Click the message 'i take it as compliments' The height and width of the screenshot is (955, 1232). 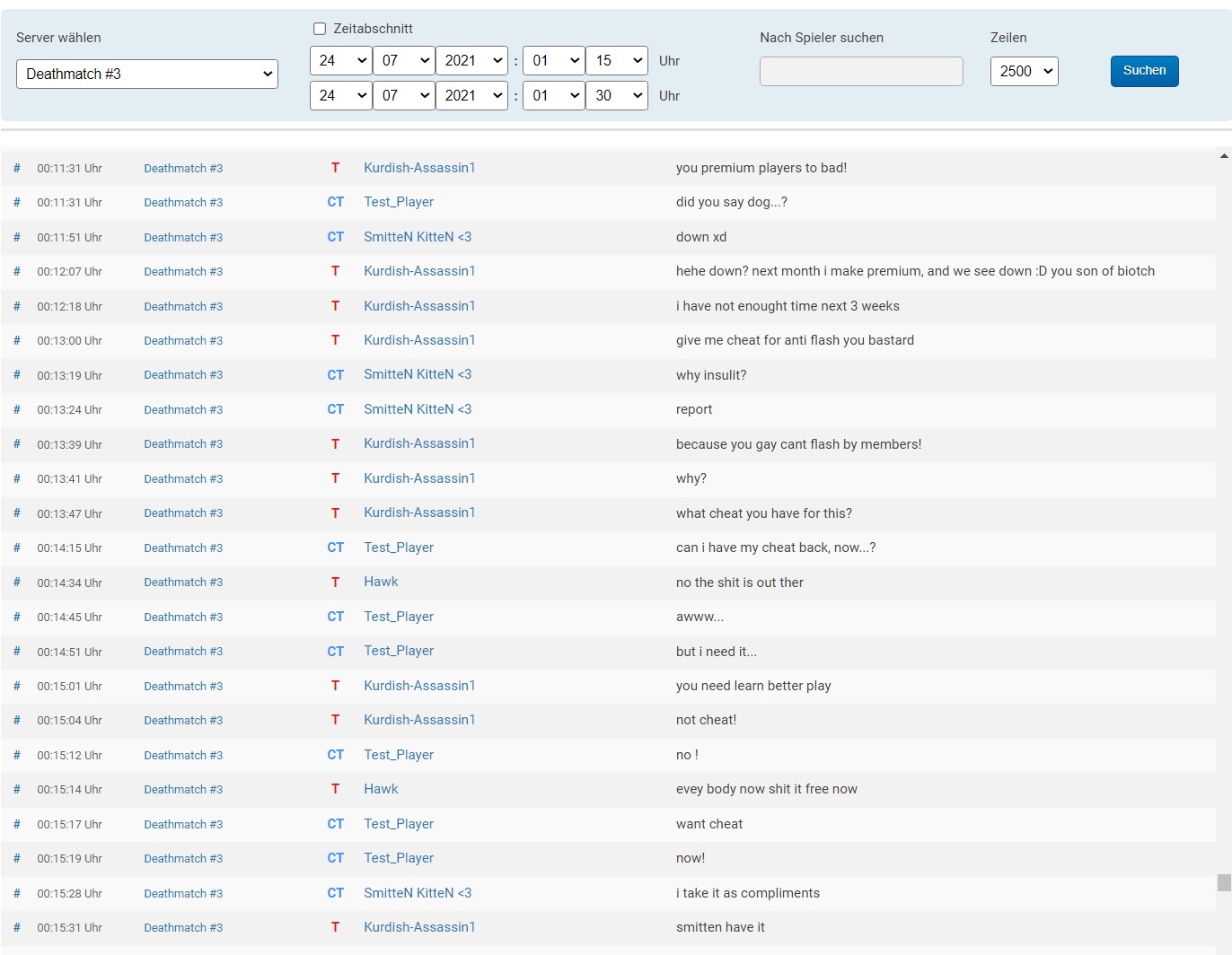click(x=748, y=893)
